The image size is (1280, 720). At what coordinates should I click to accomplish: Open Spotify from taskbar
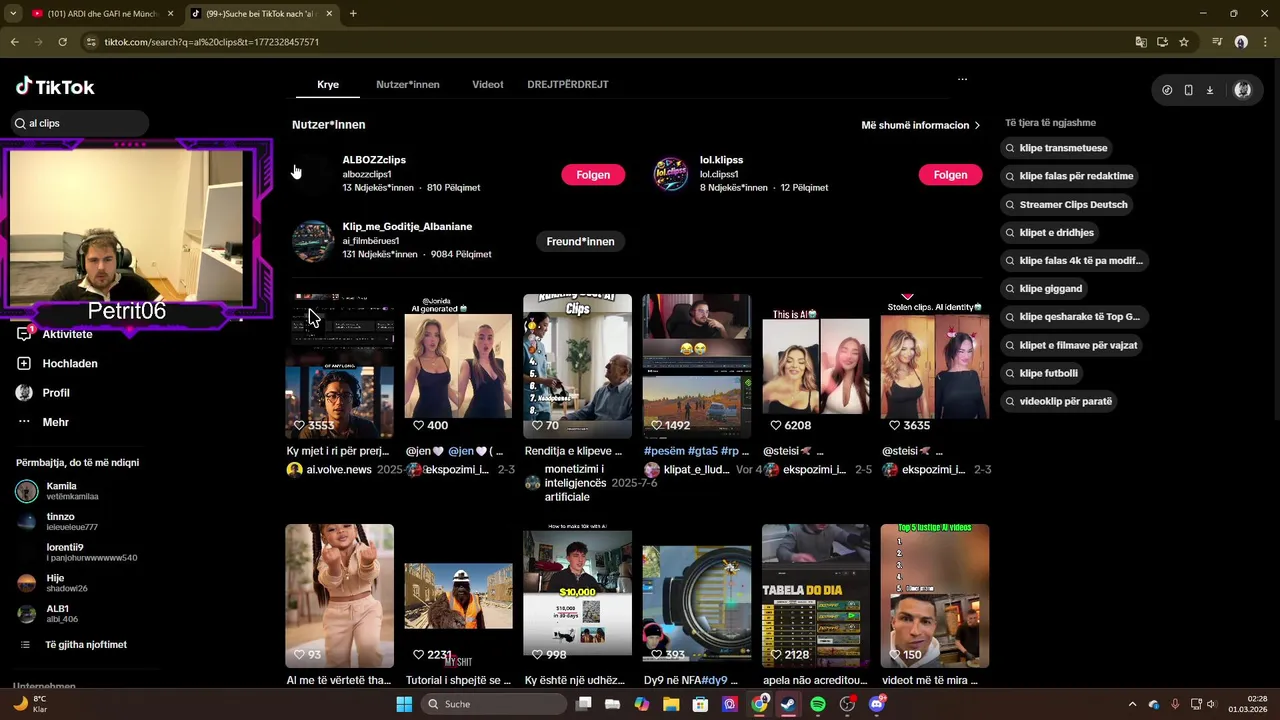[818, 704]
